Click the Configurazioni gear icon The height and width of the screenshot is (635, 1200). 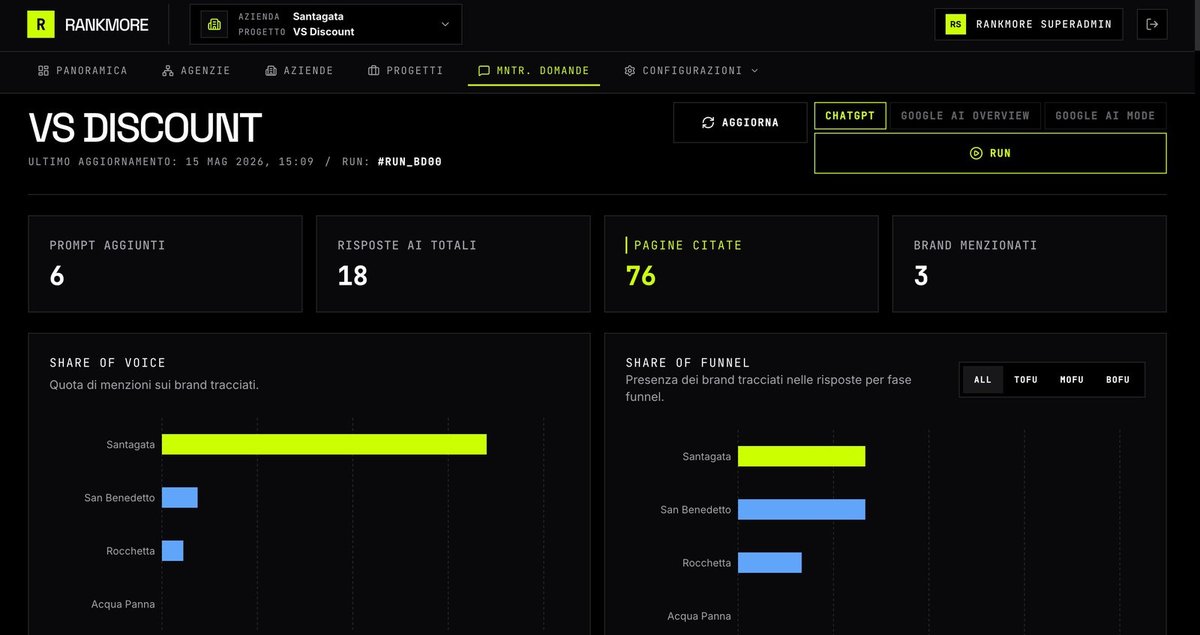(630, 71)
